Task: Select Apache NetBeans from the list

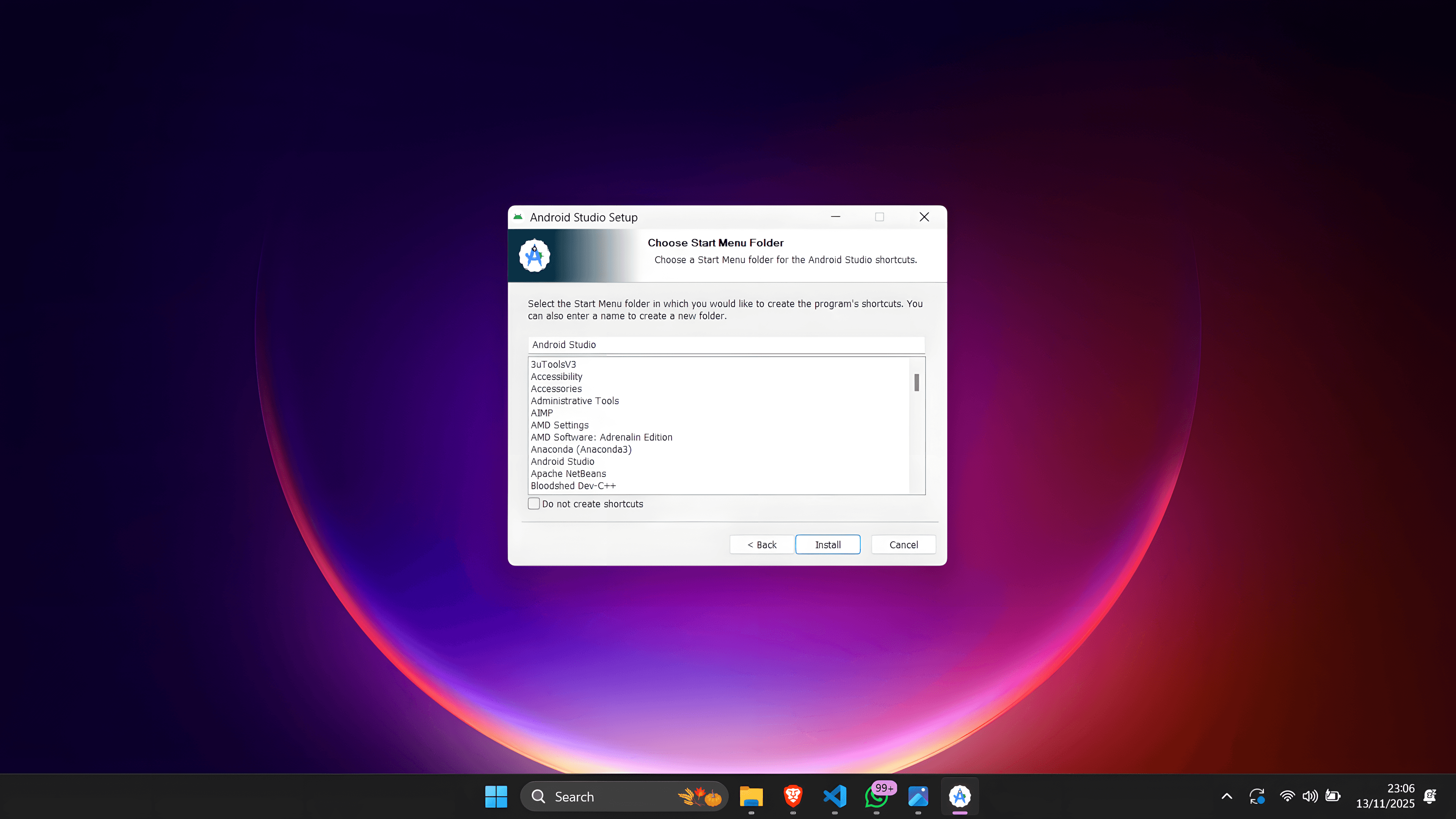Action: 568,474
